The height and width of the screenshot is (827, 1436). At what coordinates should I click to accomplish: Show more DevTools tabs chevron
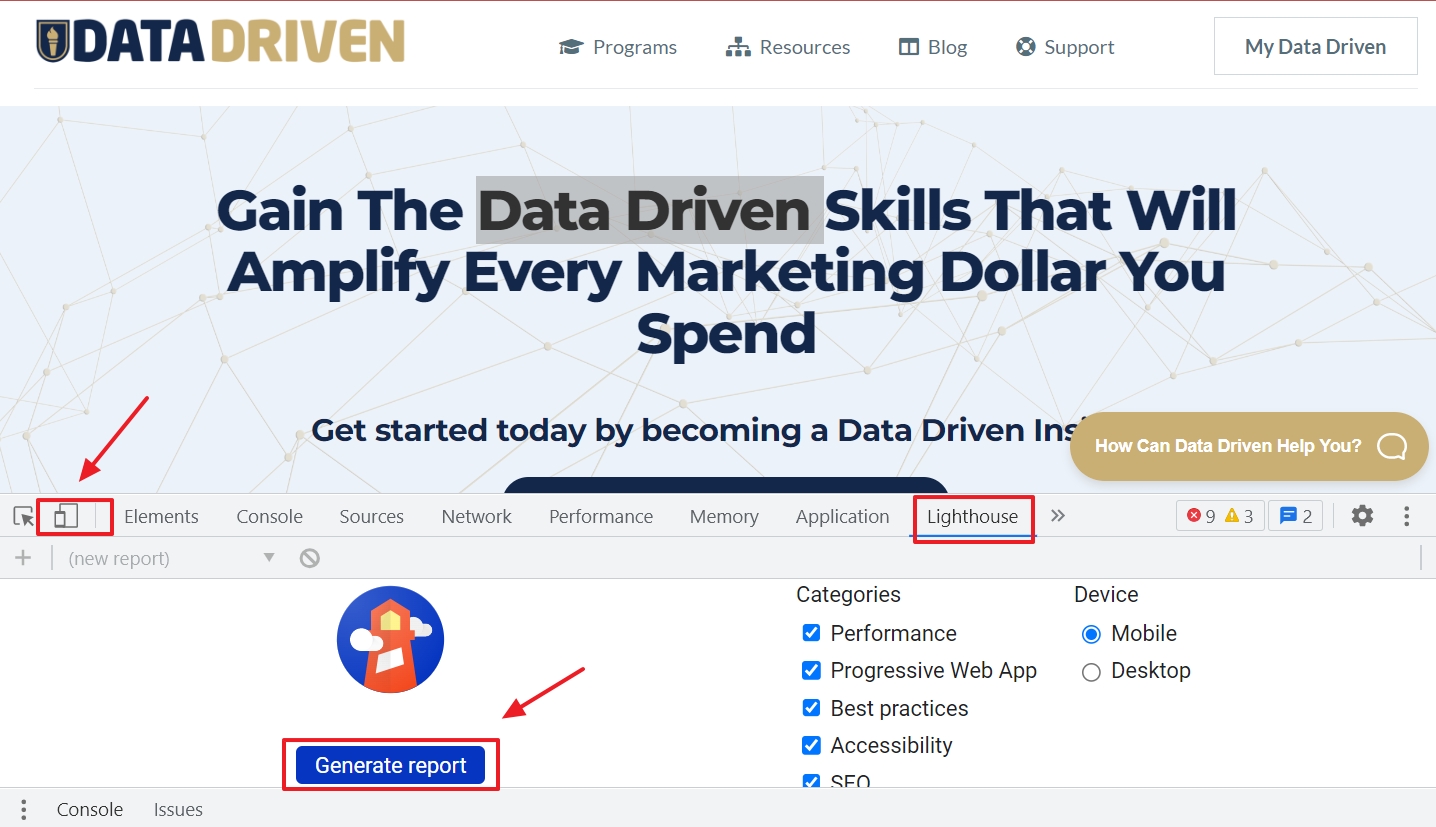click(1058, 516)
